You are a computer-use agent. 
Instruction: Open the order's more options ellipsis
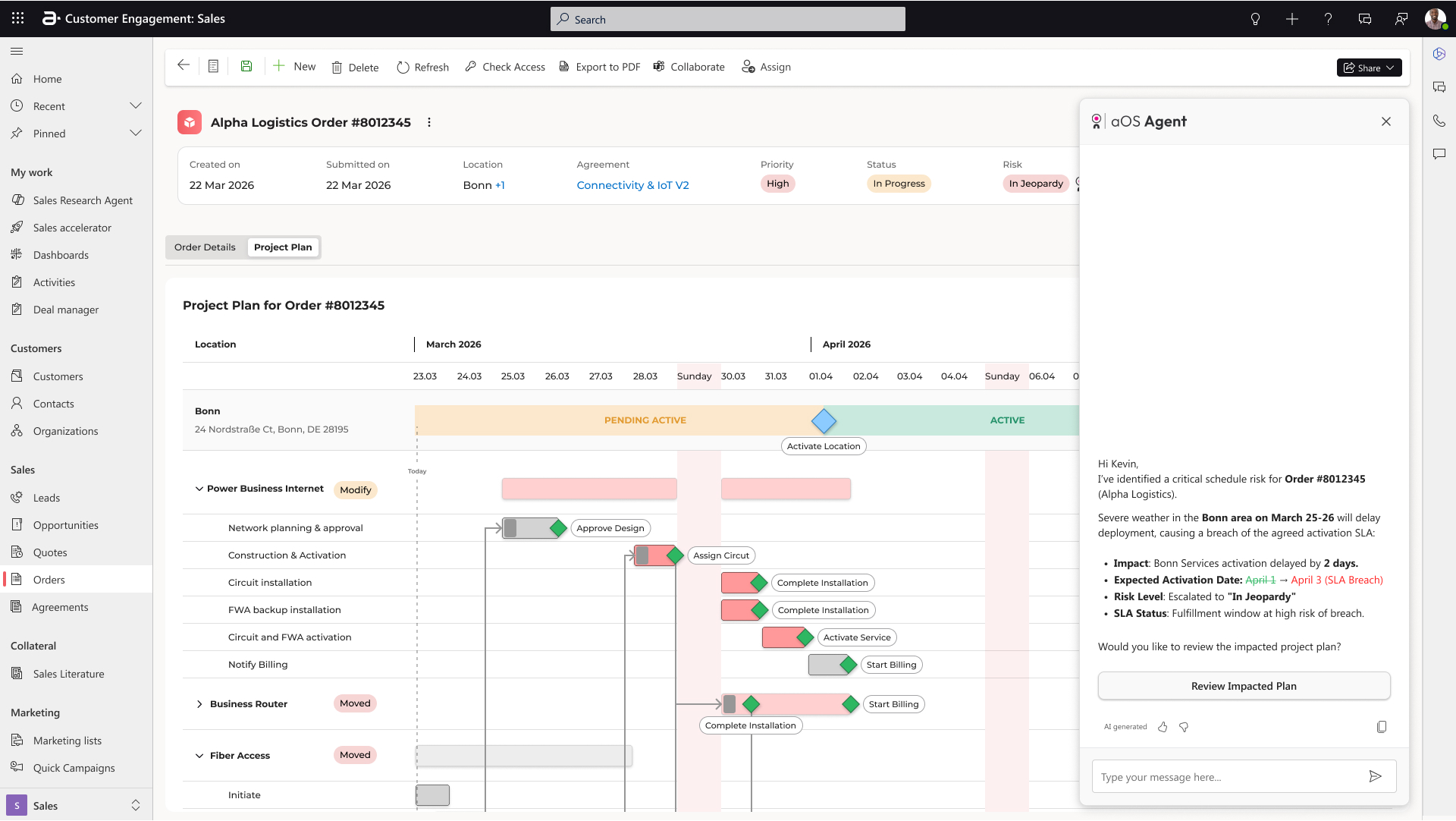(x=429, y=122)
